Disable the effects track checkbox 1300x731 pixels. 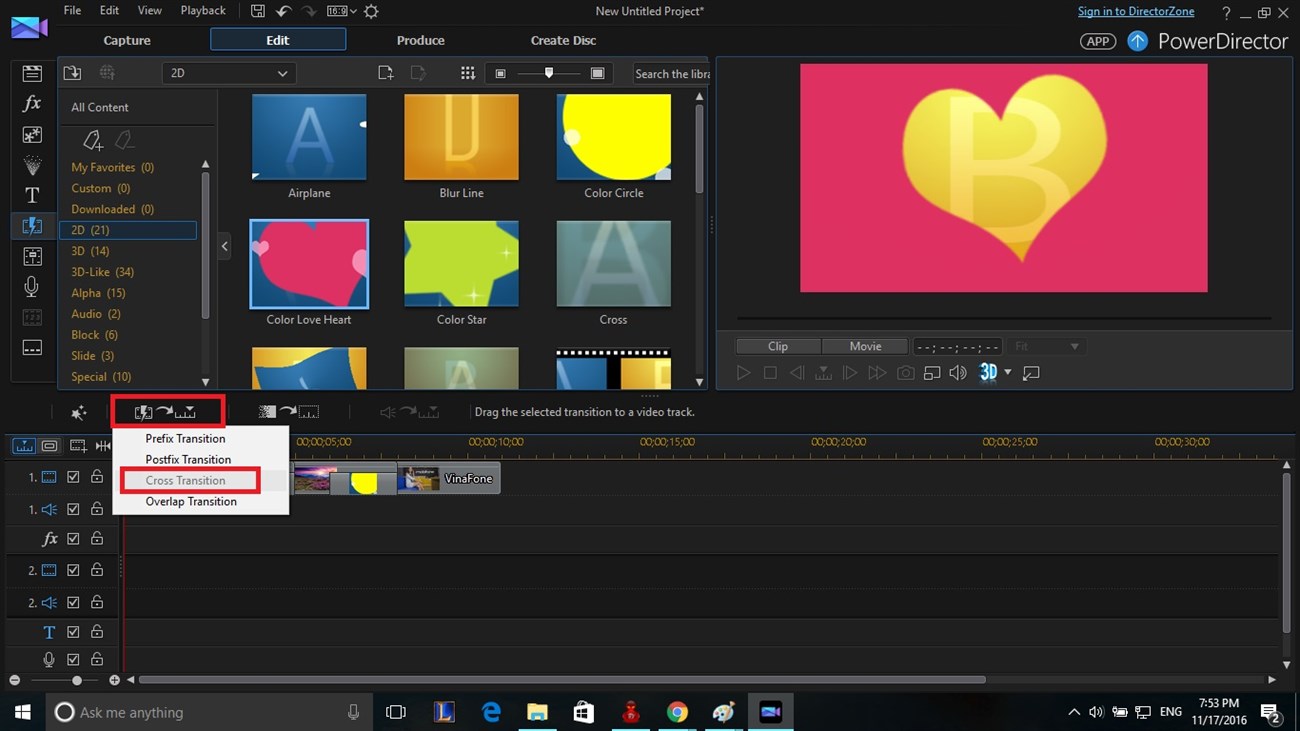point(73,539)
